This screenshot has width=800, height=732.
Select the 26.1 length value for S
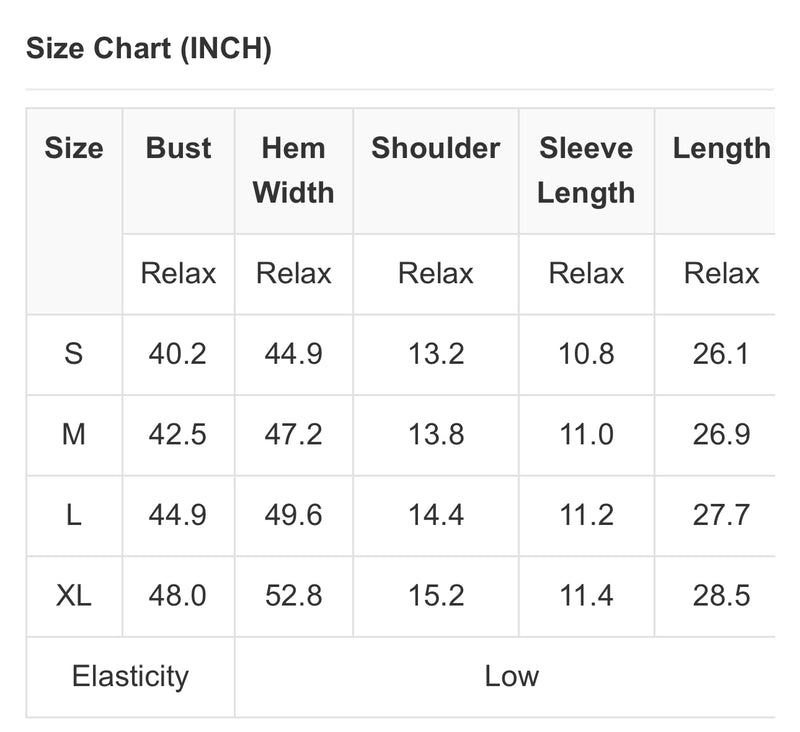pyautogui.click(x=721, y=354)
